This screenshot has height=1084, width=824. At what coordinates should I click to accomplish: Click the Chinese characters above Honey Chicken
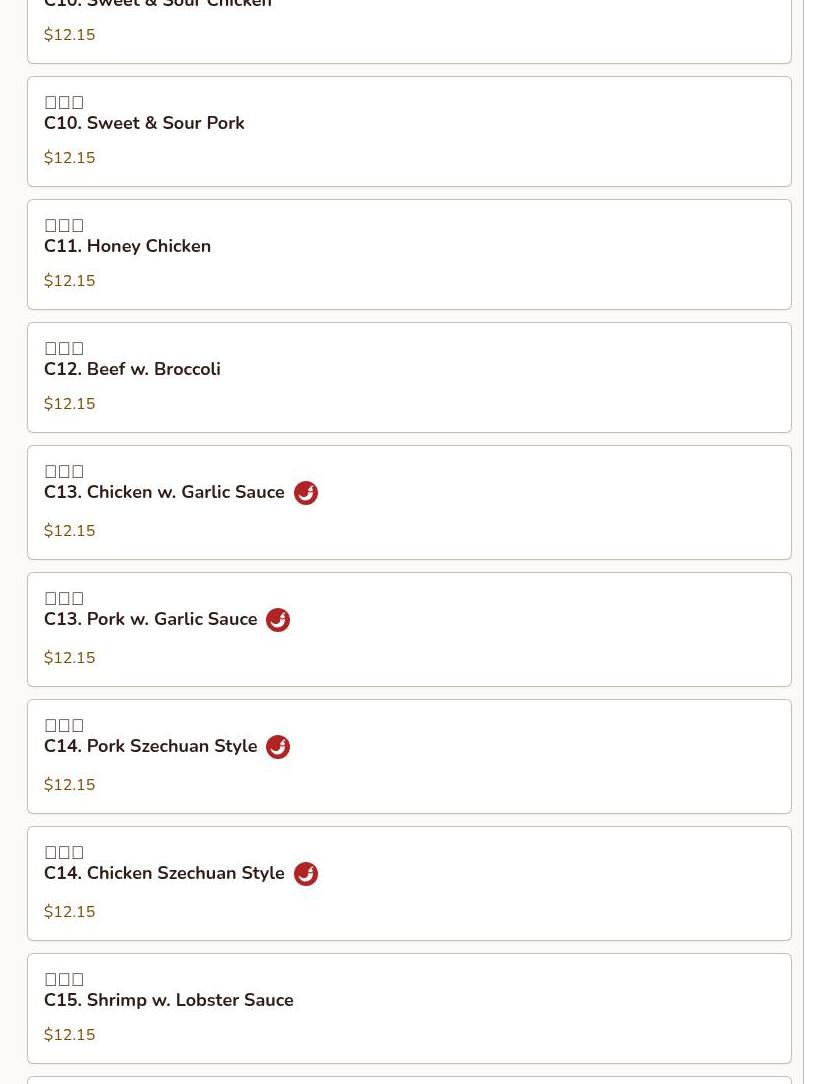[64, 225]
